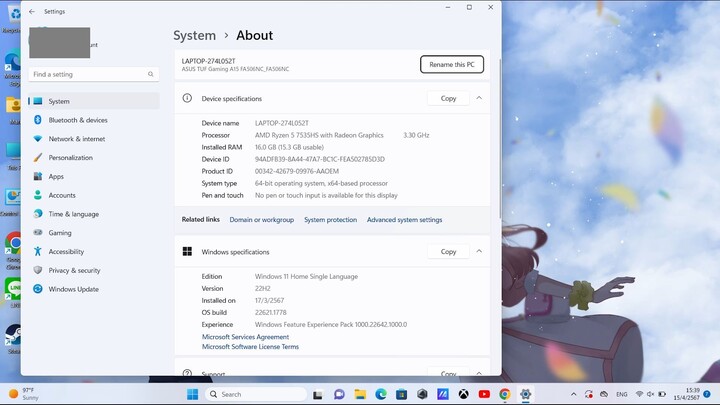This screenshot has width=720, height=405.
Task: Click the settings page vertical scrollbar
Action: tap(500, 138)
